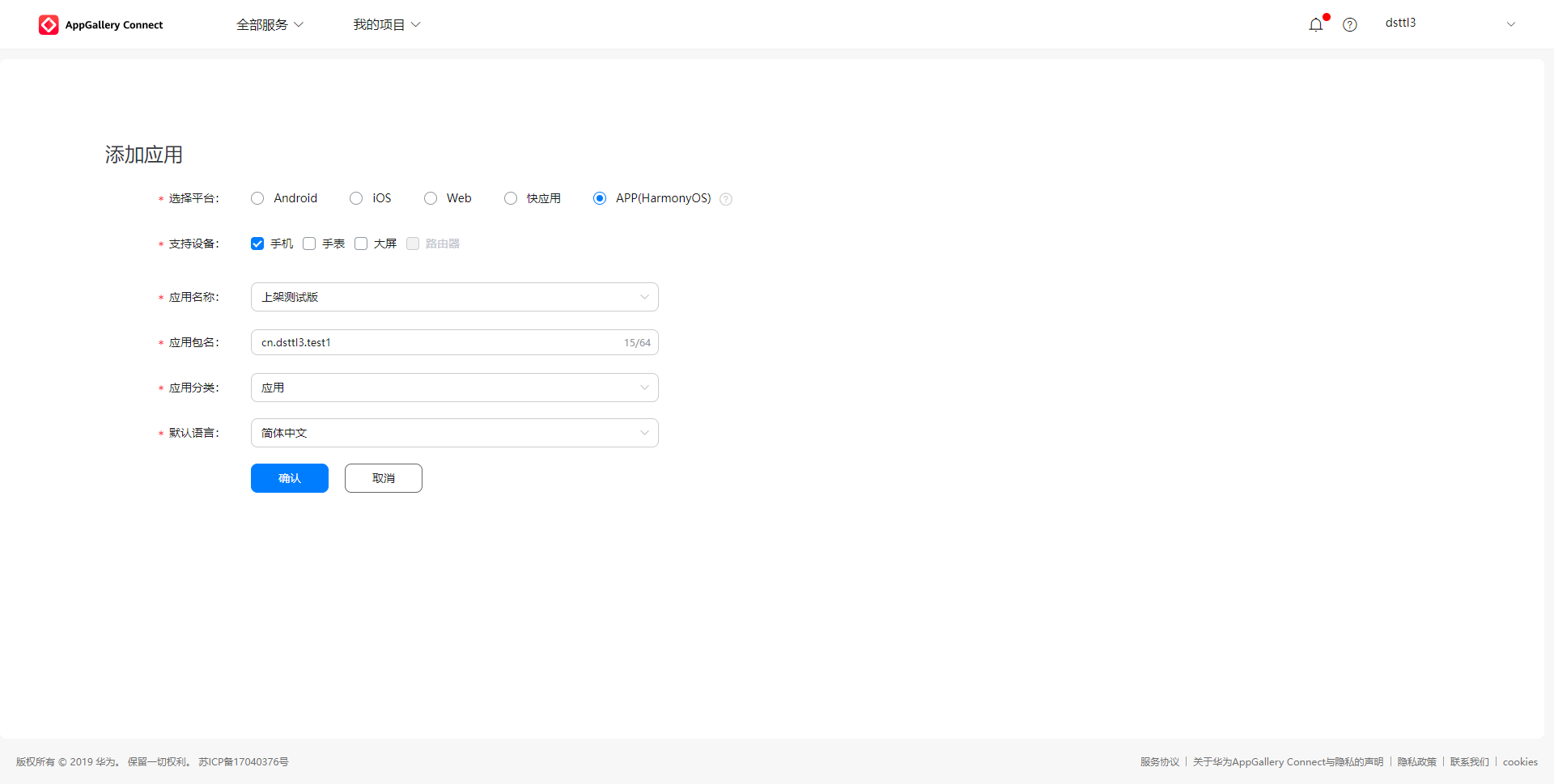Select the Web platform radio button
Viewport: 1554px width, 784px height.
click(x=431, y=198)
